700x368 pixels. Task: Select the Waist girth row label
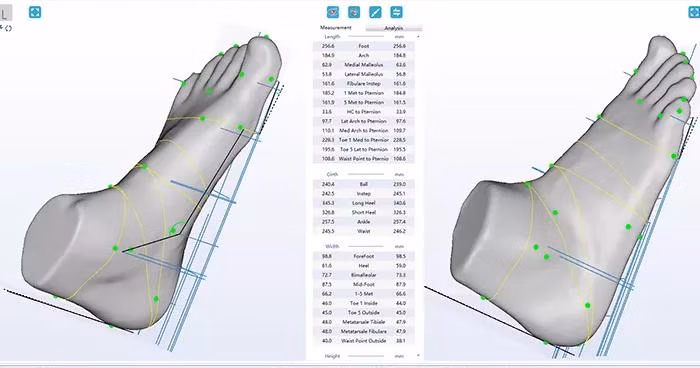coord(364,231)
